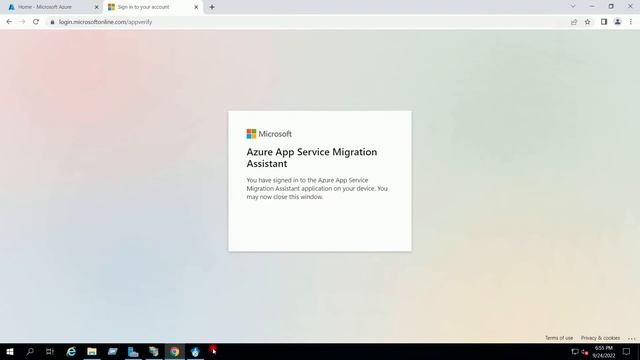
Task: Reload the current page
Action: 36,22
